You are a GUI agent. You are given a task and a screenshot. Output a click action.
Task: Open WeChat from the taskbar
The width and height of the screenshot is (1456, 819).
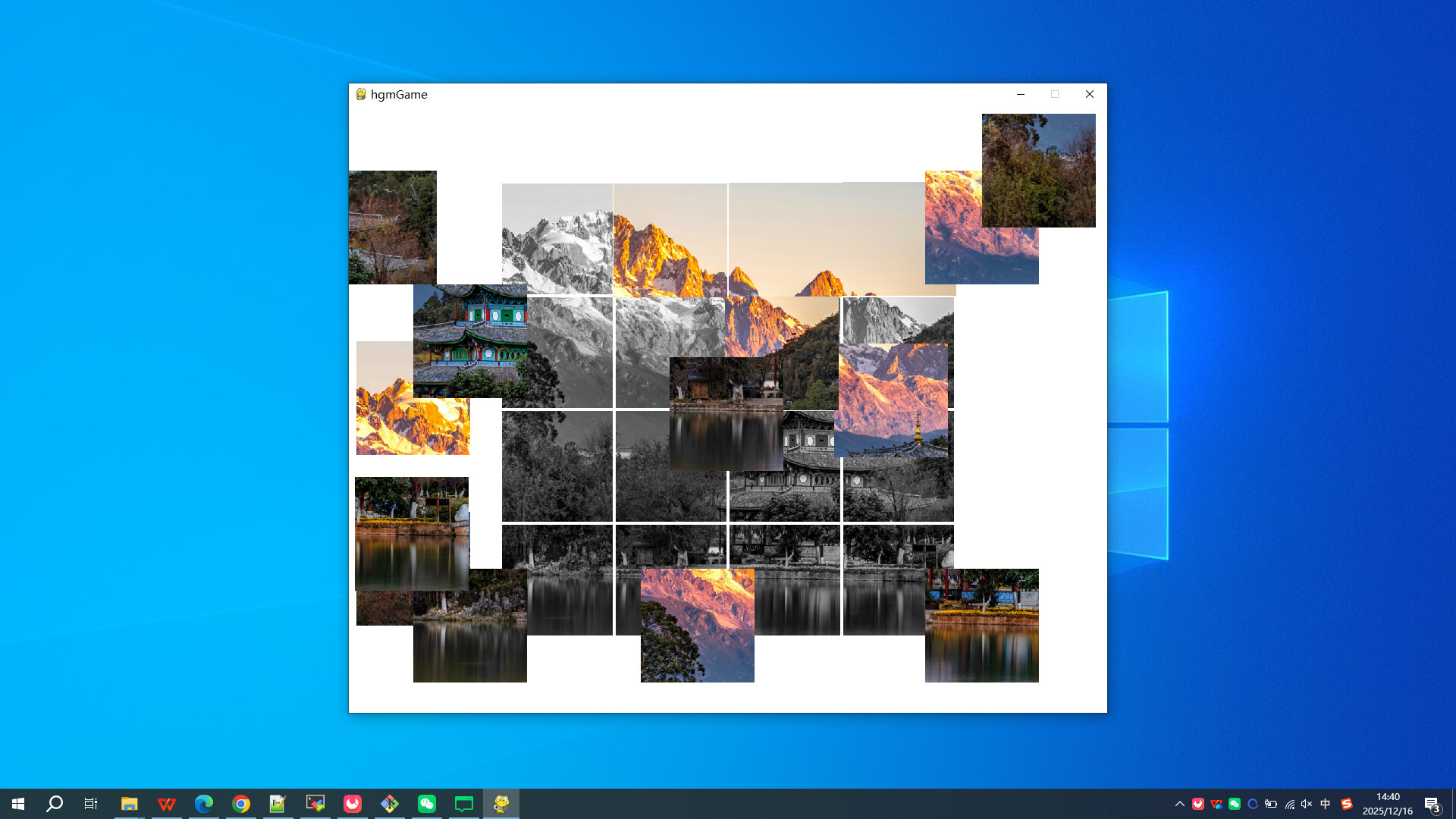pos(427,803)
